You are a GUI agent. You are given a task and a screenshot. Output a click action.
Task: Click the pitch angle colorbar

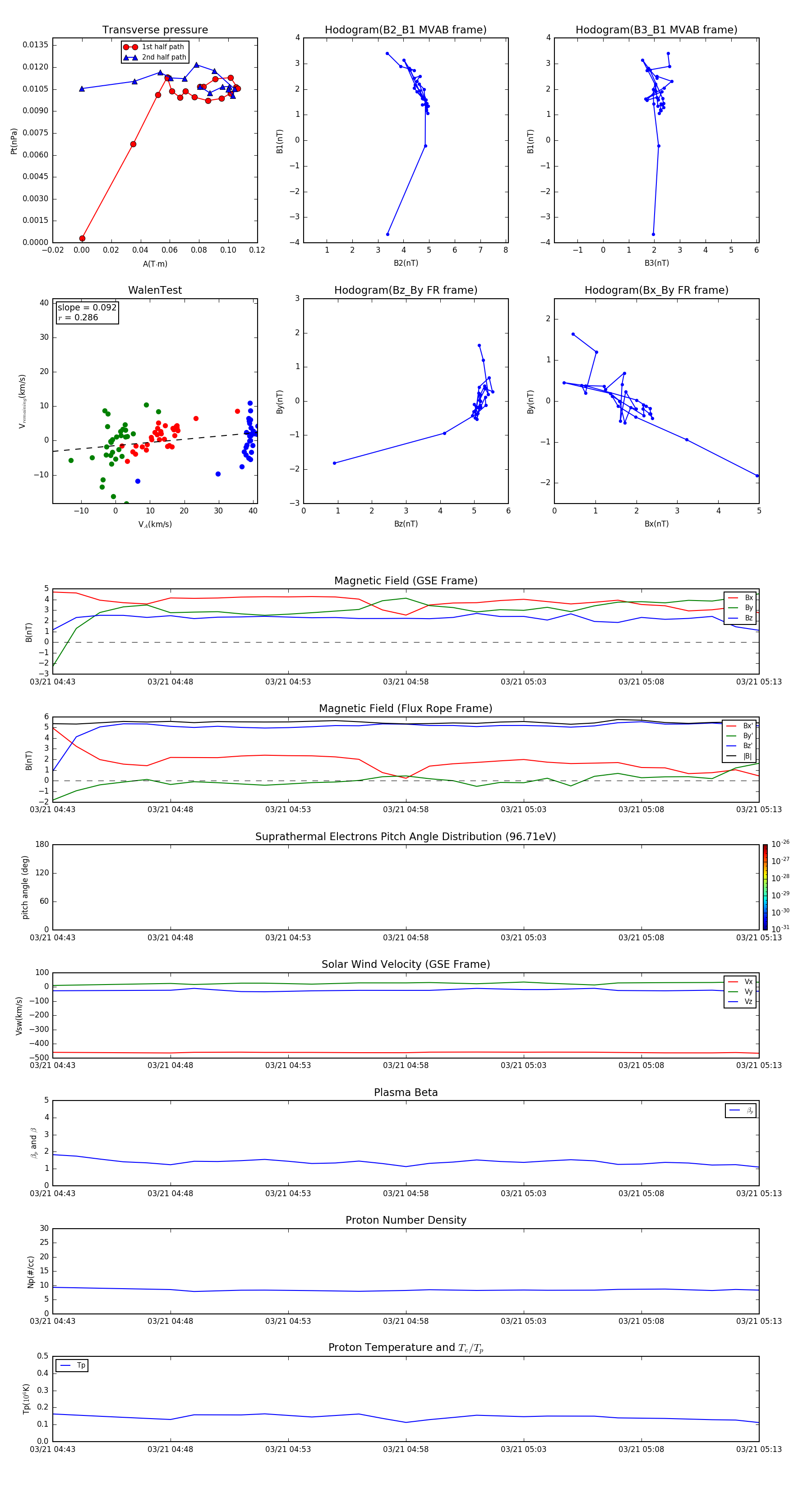[x=765, y=887]
